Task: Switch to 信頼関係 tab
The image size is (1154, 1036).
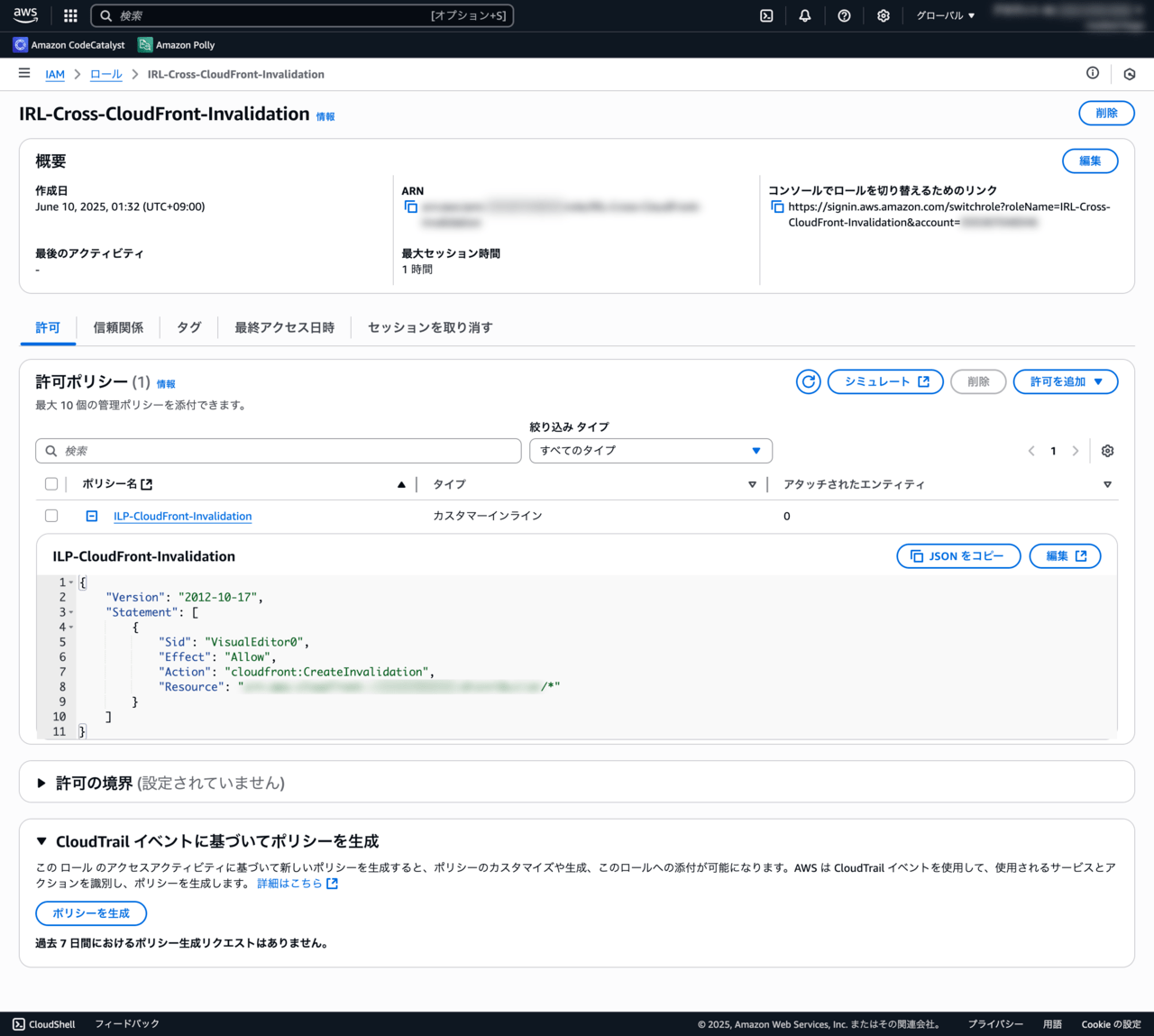Action: [x=118, y=327]
